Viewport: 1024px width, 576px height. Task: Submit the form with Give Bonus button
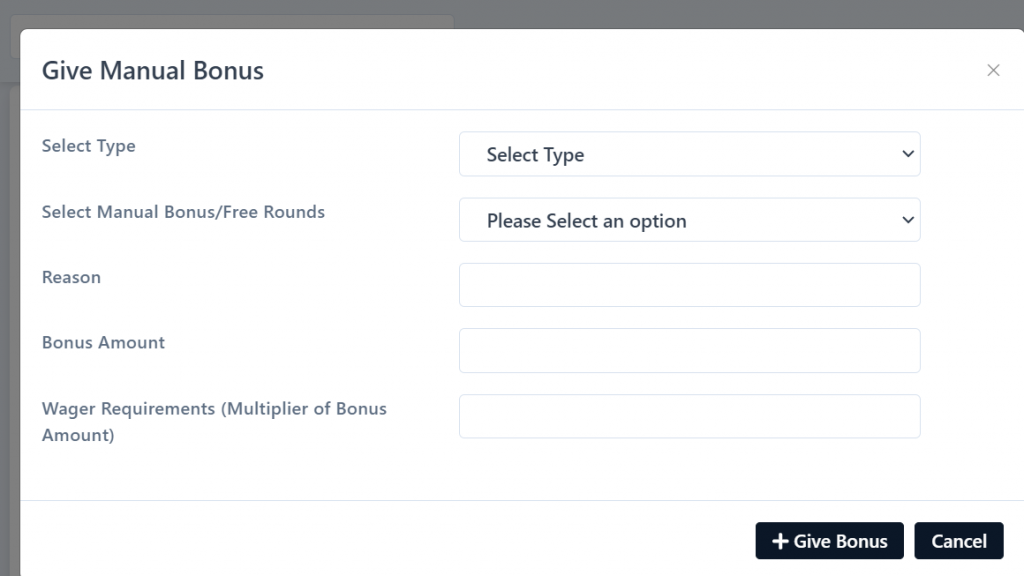click(829, 541)
